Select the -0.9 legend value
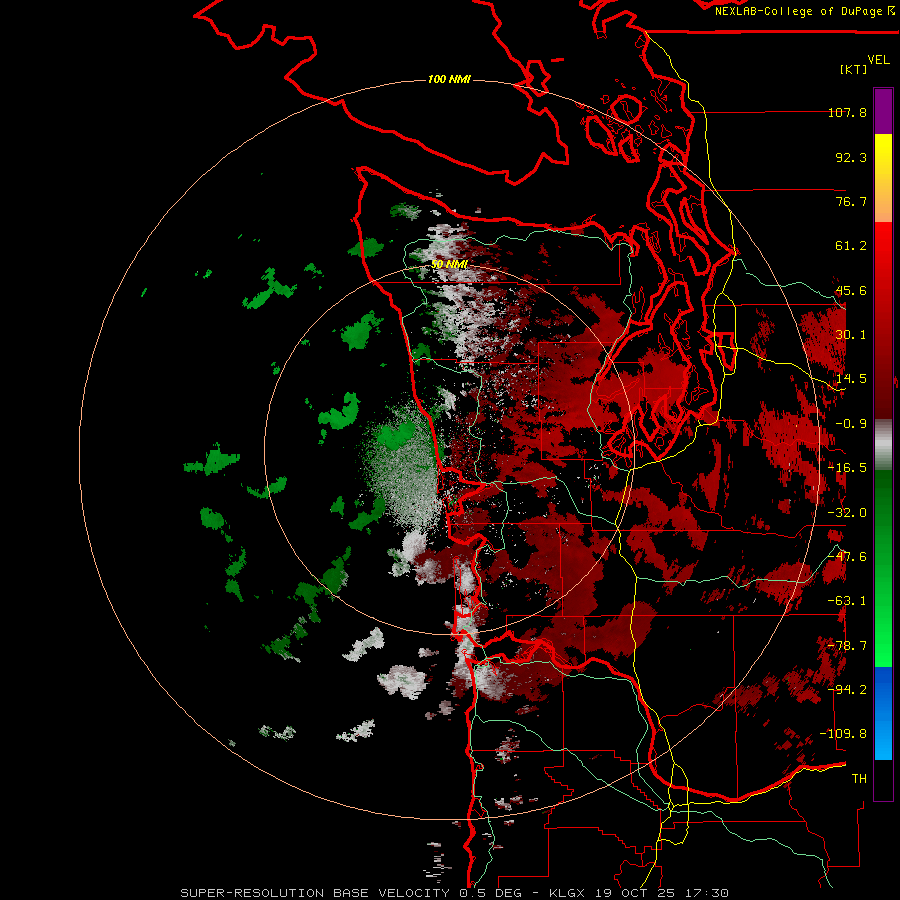The width and height of the screenshot is (900, 900). 851,424
